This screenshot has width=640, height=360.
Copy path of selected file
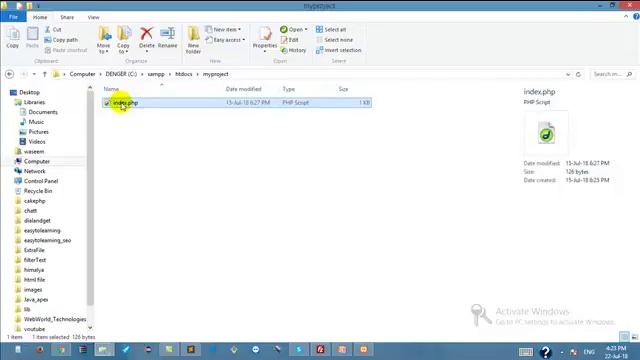click(x=61, y=40)
